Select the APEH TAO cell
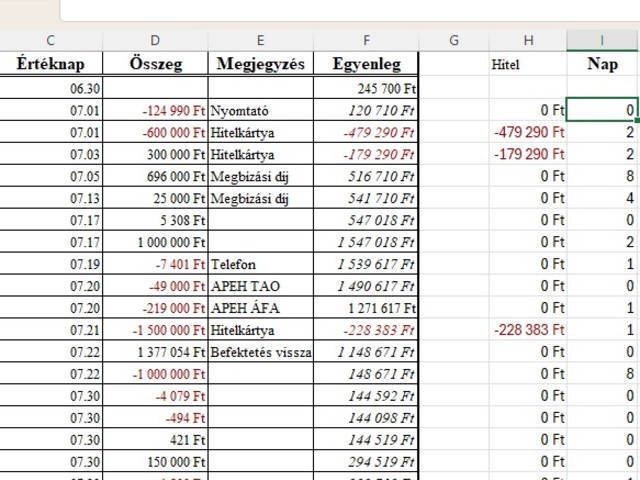640x480 pixels. pyautogui.click(x=260, y=286)
